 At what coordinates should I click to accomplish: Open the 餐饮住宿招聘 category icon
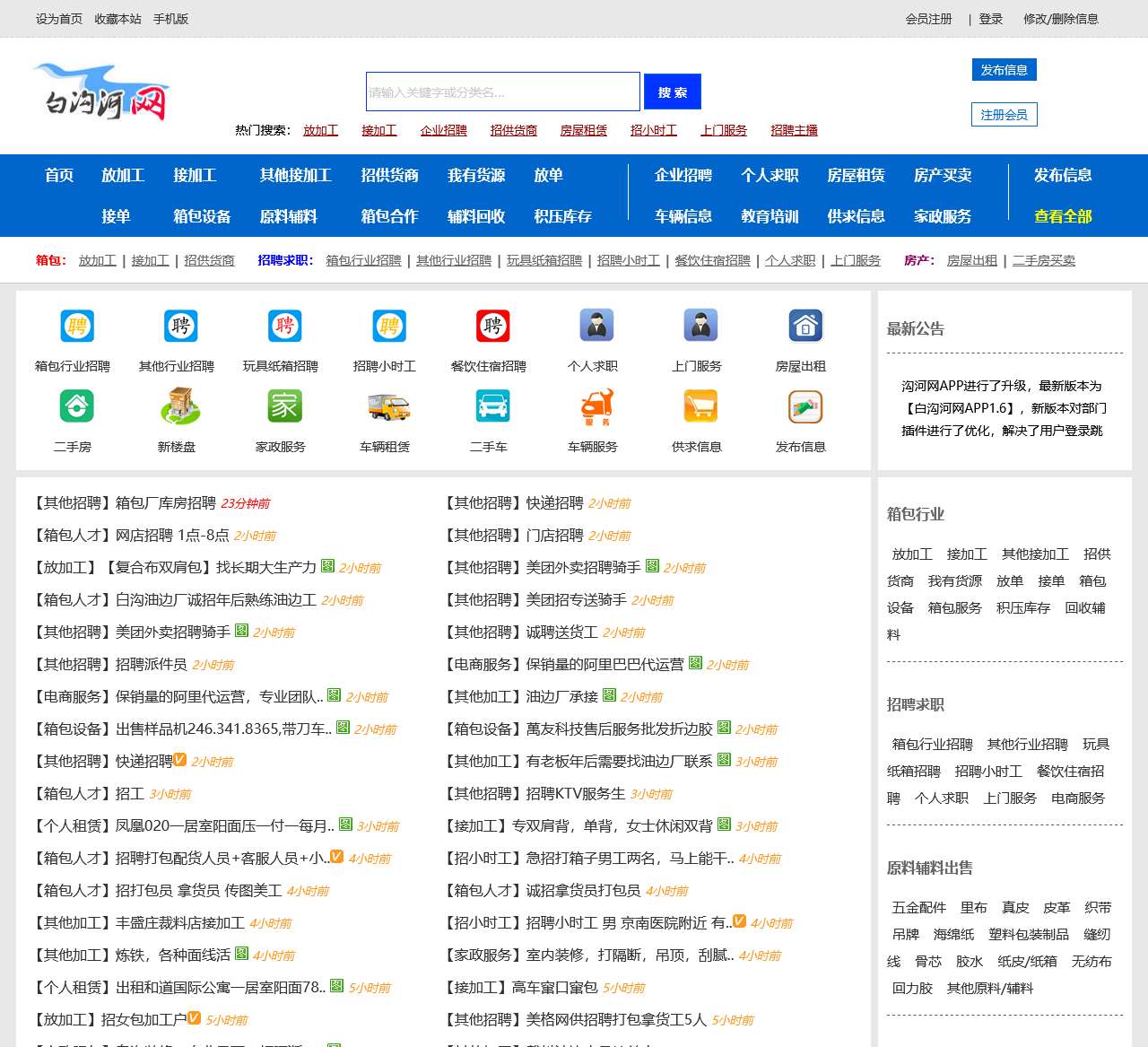(x=492, y=326)
